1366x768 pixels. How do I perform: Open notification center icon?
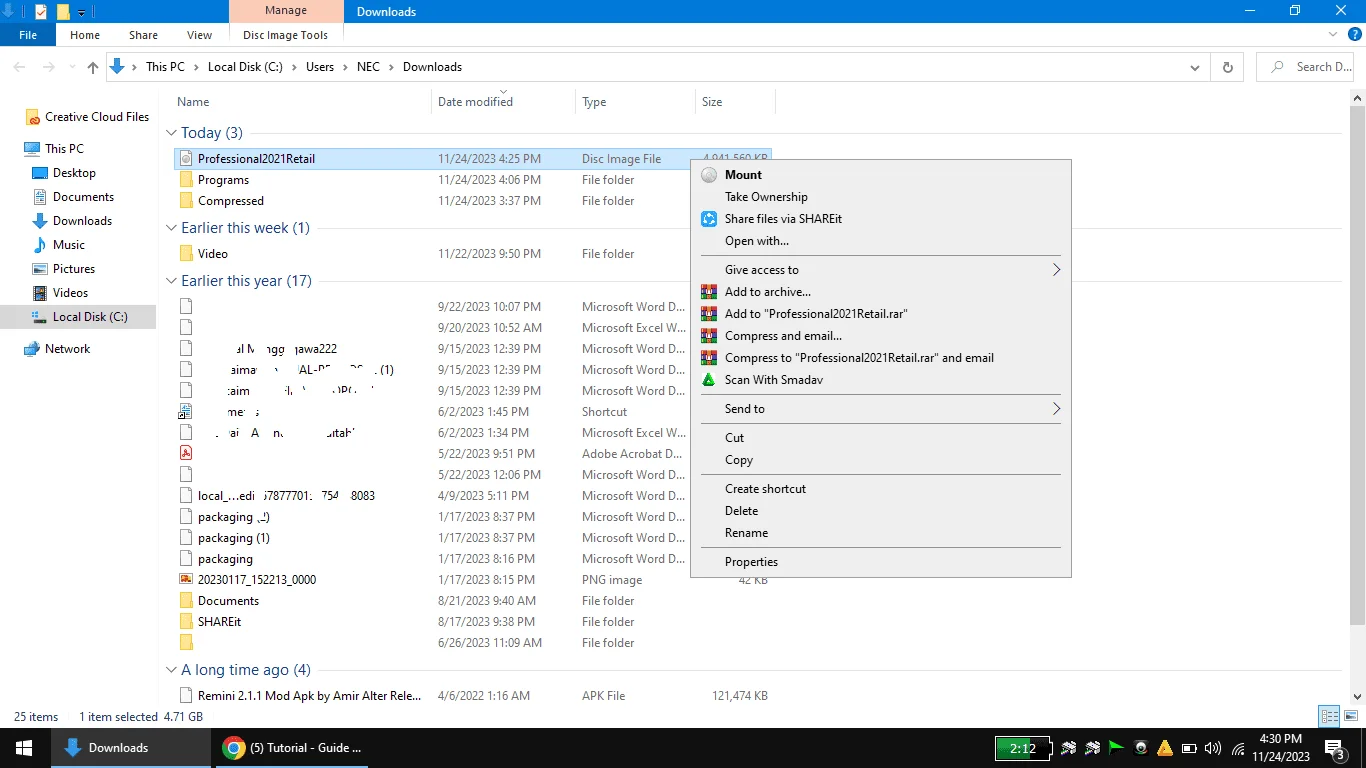click(1335, 748)
